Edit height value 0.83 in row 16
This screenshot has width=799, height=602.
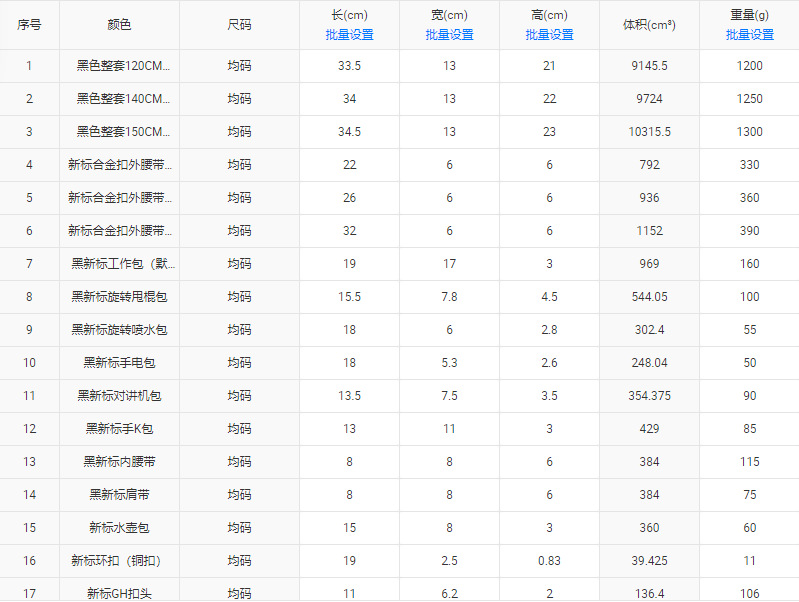(549, 561)
